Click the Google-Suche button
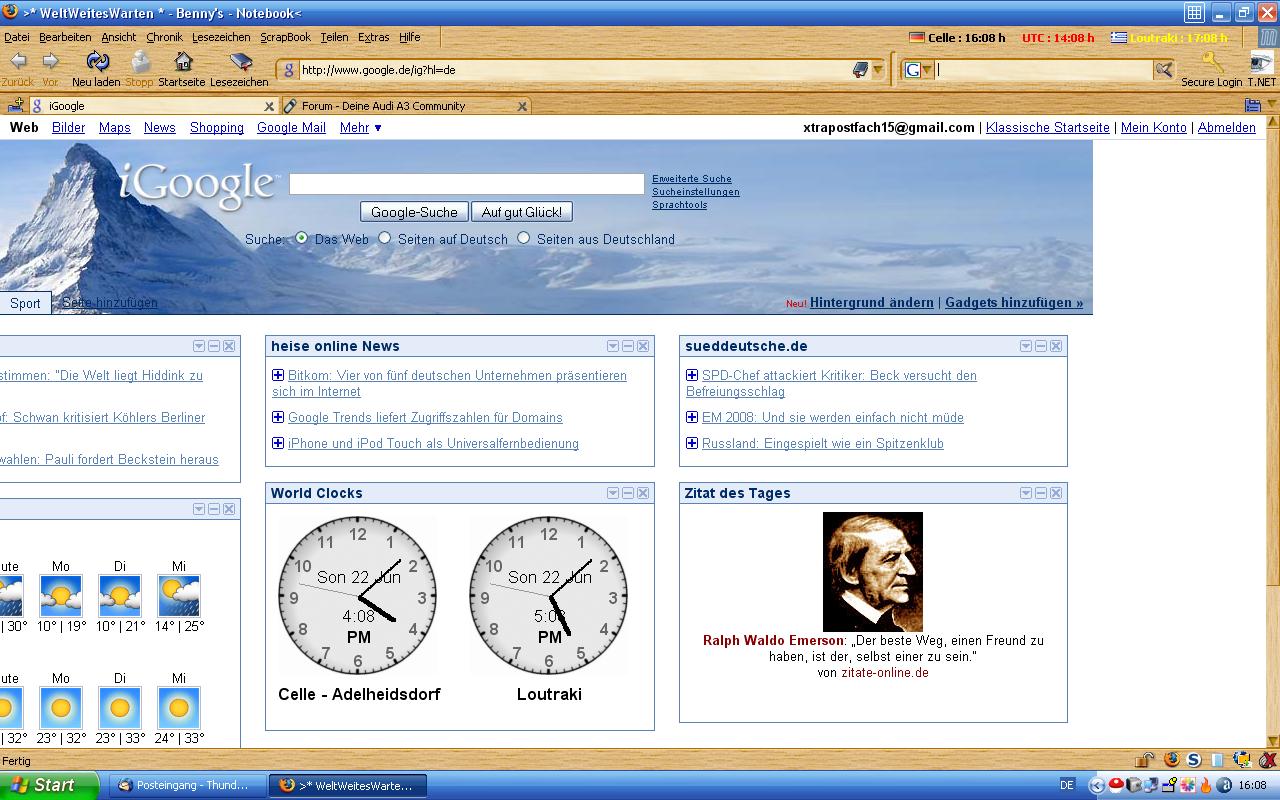This screenshot has height=800, width=1280. point(414,212)
